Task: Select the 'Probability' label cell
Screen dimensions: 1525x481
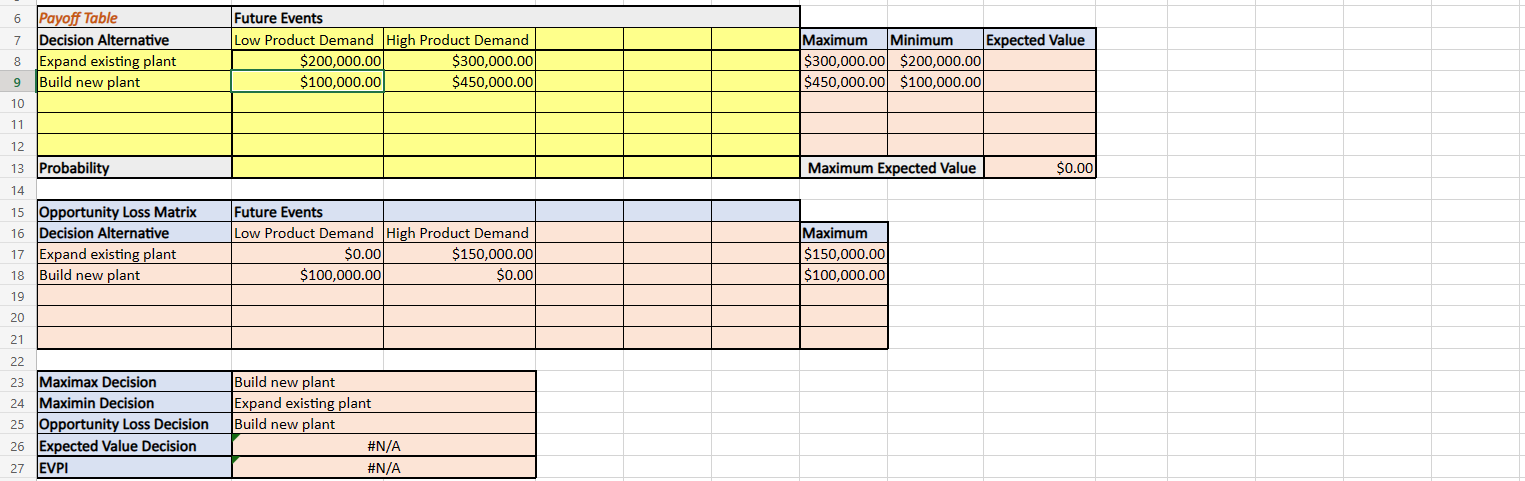Action: (x=134, y=168)
